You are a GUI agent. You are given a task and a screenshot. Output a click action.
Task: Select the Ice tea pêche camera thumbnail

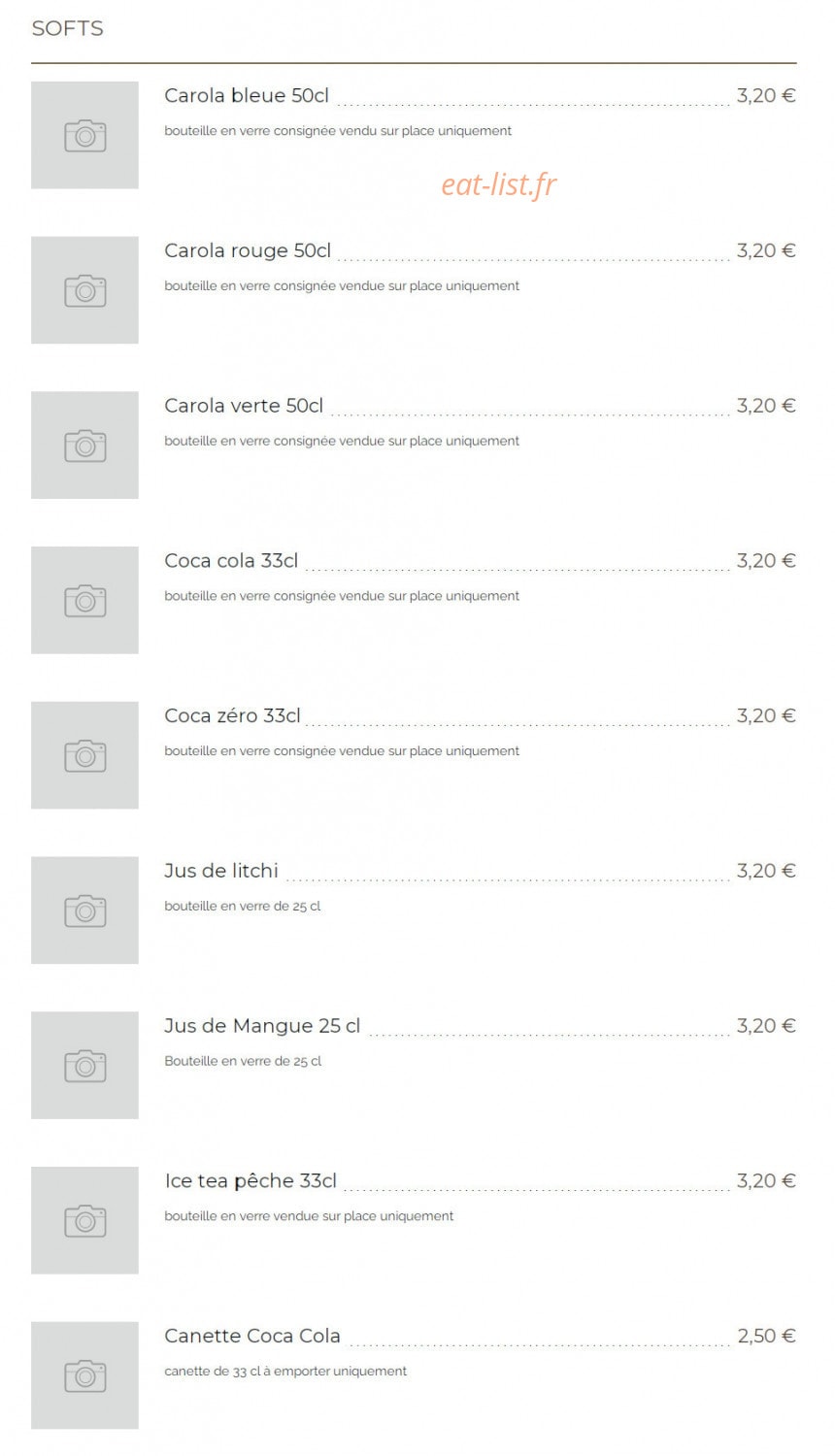[x=84, y=1220]
